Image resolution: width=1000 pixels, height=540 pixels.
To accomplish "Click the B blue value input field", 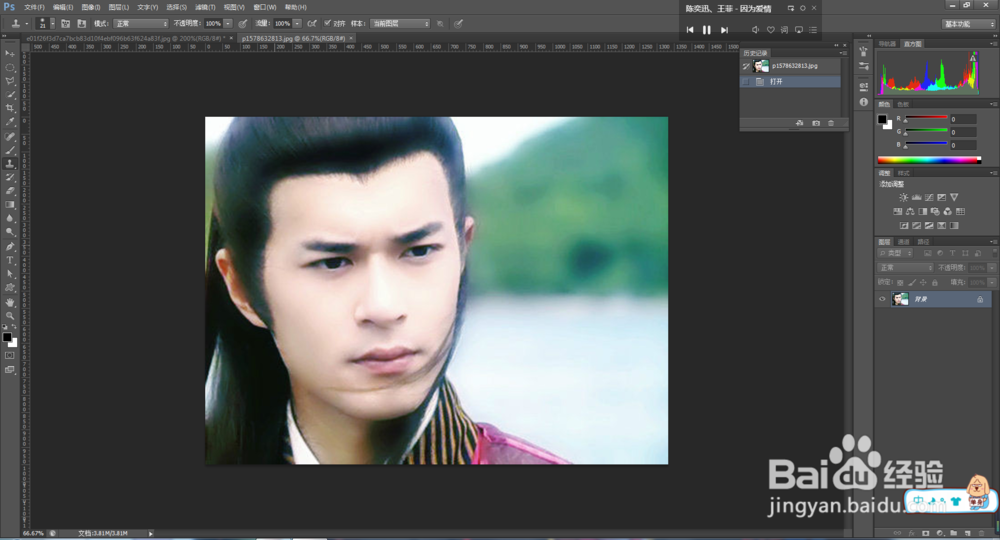I will coord(963,145).
